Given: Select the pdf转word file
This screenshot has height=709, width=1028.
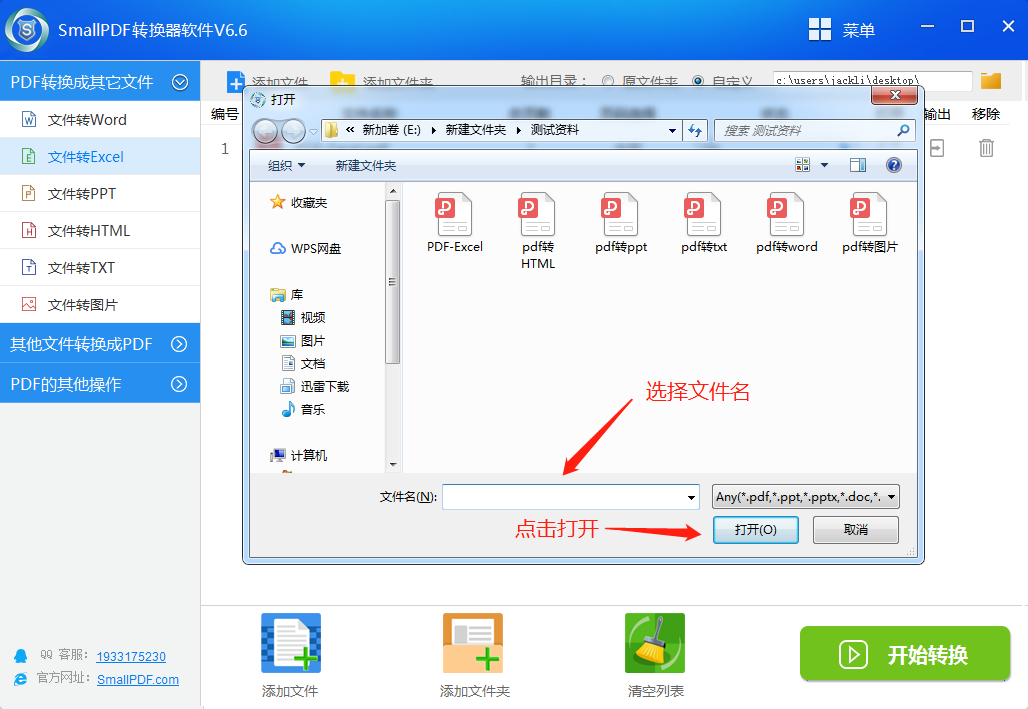Looking at the screenshot, I should (786, 214).
